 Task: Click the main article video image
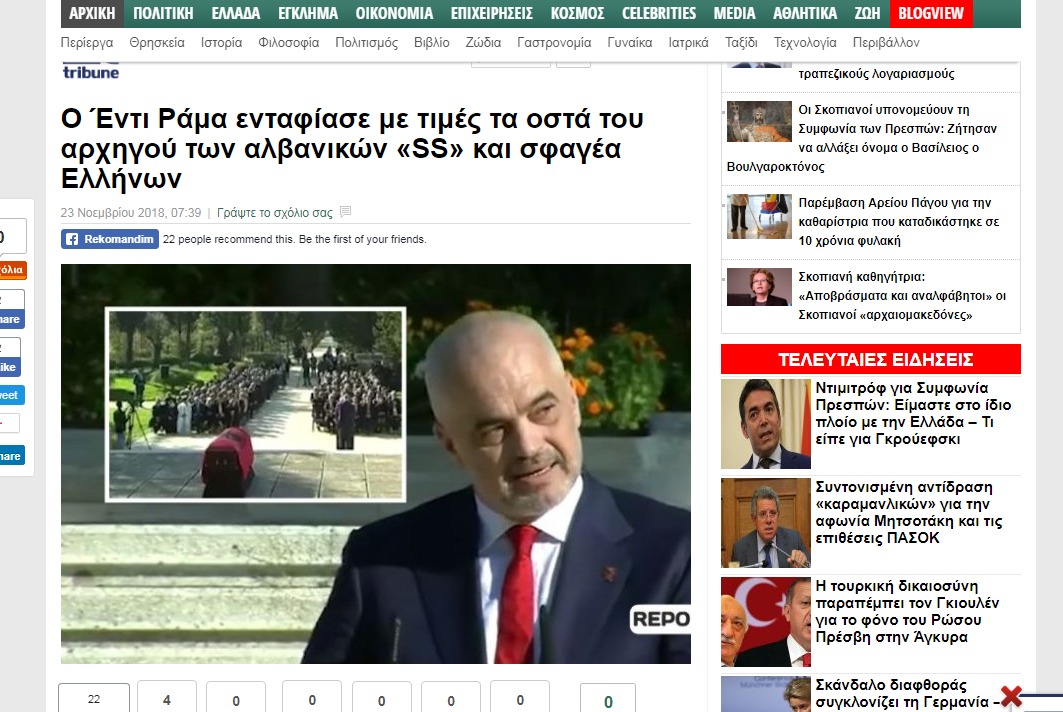coord(375,463)
